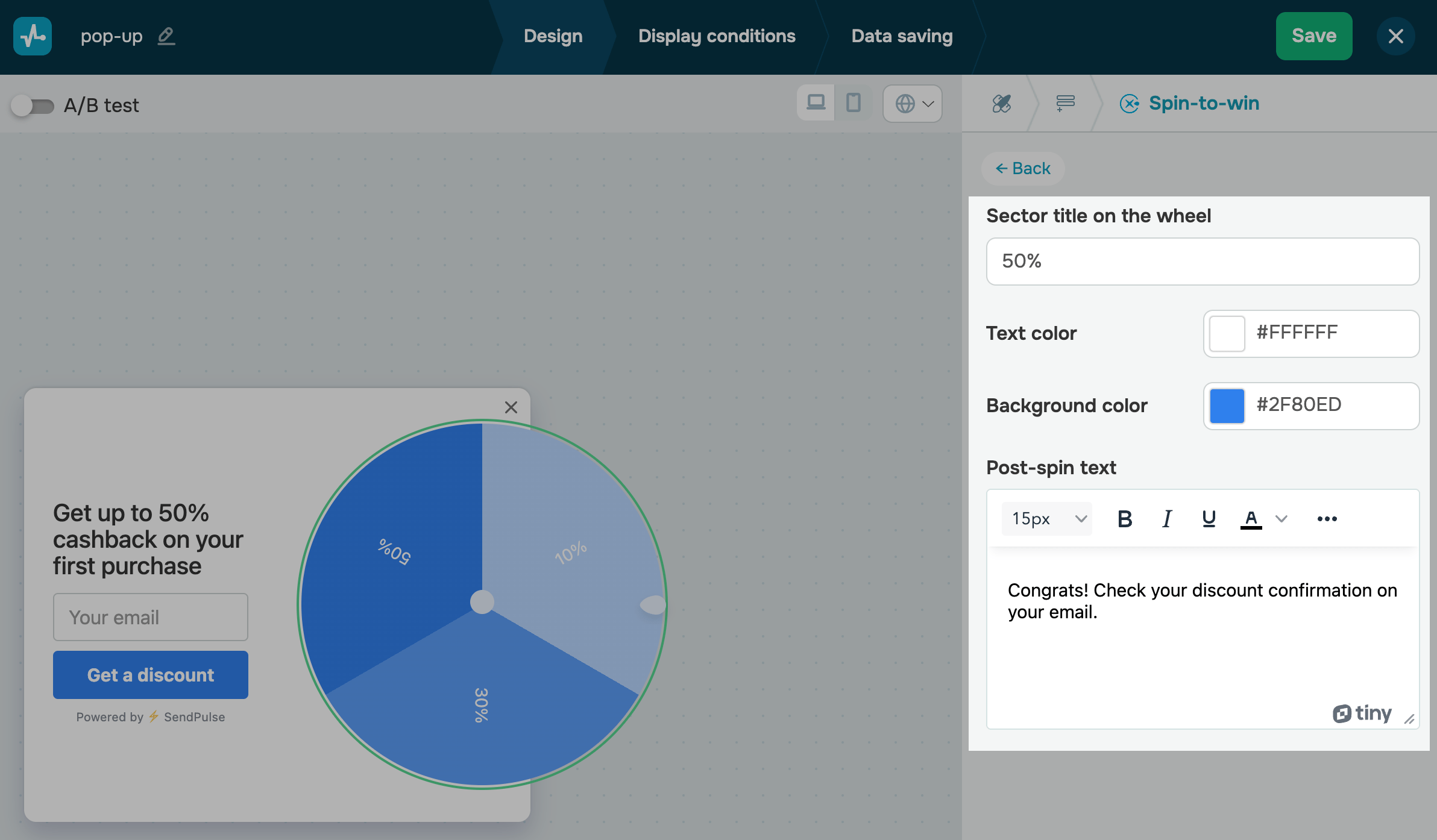
Task: Click the green Save button
Action: (x=1313, y=36)
